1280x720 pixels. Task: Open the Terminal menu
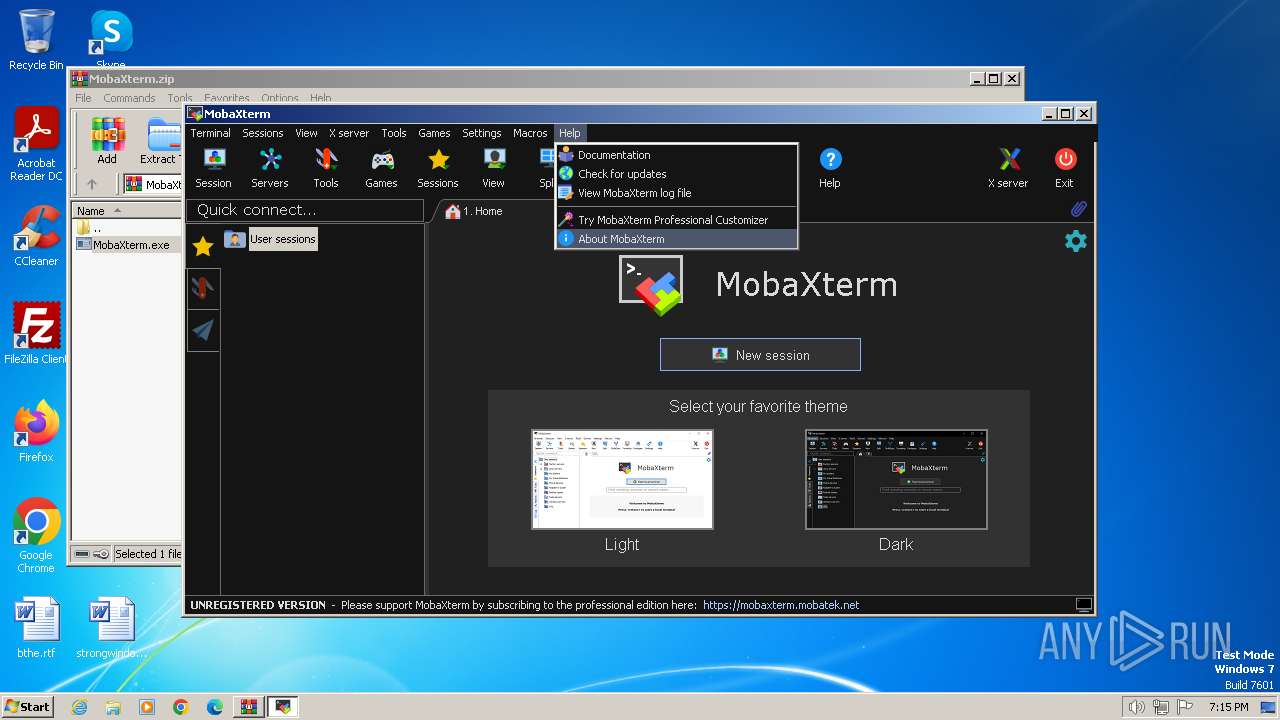click(x=210, y=133)
